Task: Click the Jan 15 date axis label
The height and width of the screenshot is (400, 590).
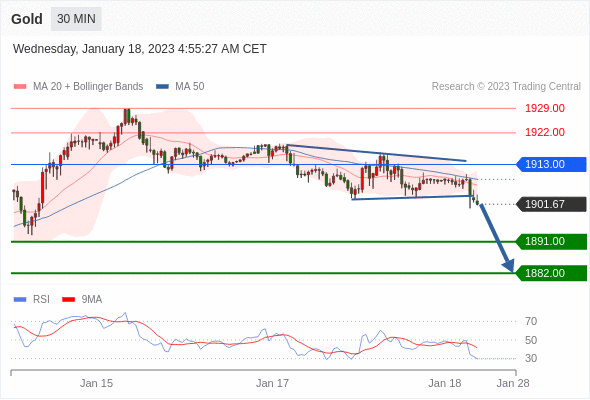Action: 96,383
